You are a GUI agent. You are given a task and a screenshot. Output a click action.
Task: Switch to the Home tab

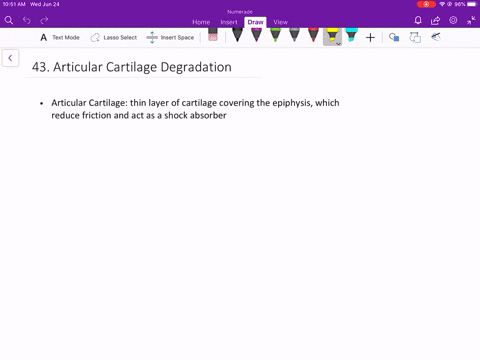(201, 22)
